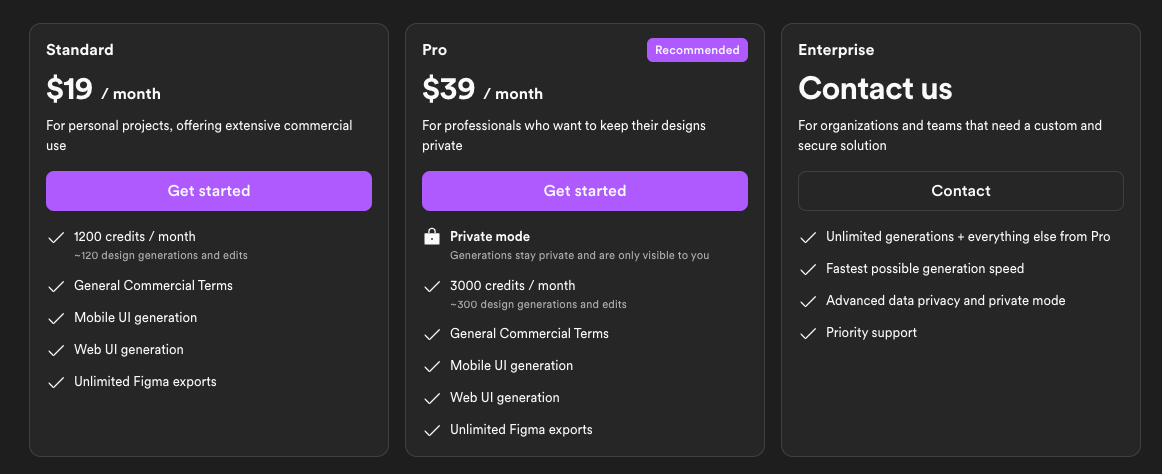Image resolution: width=1162 pixels, height=474 pixels.
Task: Select the Standard plan title
Action: pos(80,50)
